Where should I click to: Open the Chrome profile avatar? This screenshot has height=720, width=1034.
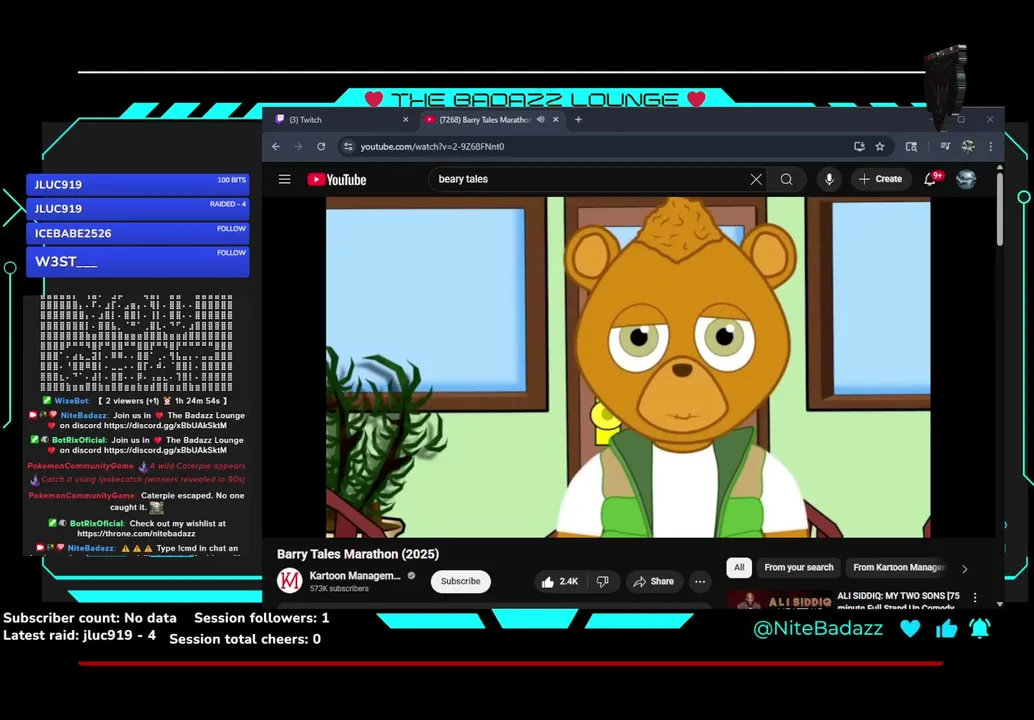point(968,146)
